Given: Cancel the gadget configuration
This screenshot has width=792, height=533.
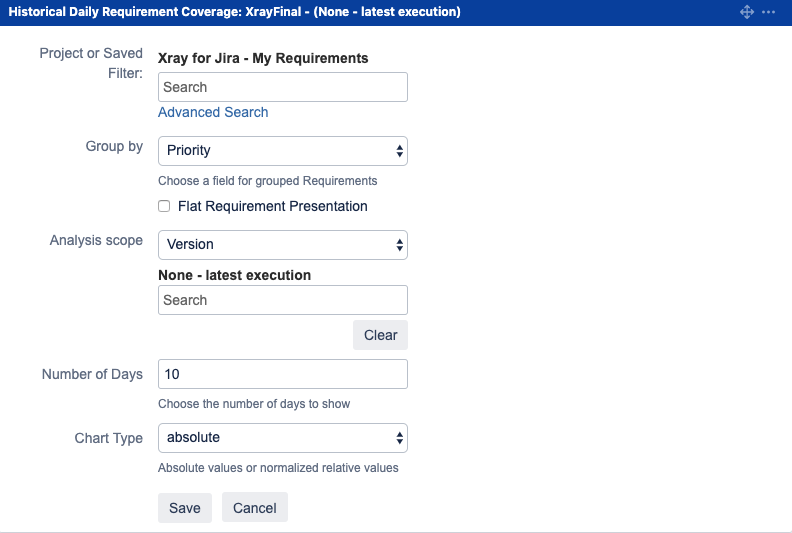Looking at the screenshot, I should pos(255,508).
